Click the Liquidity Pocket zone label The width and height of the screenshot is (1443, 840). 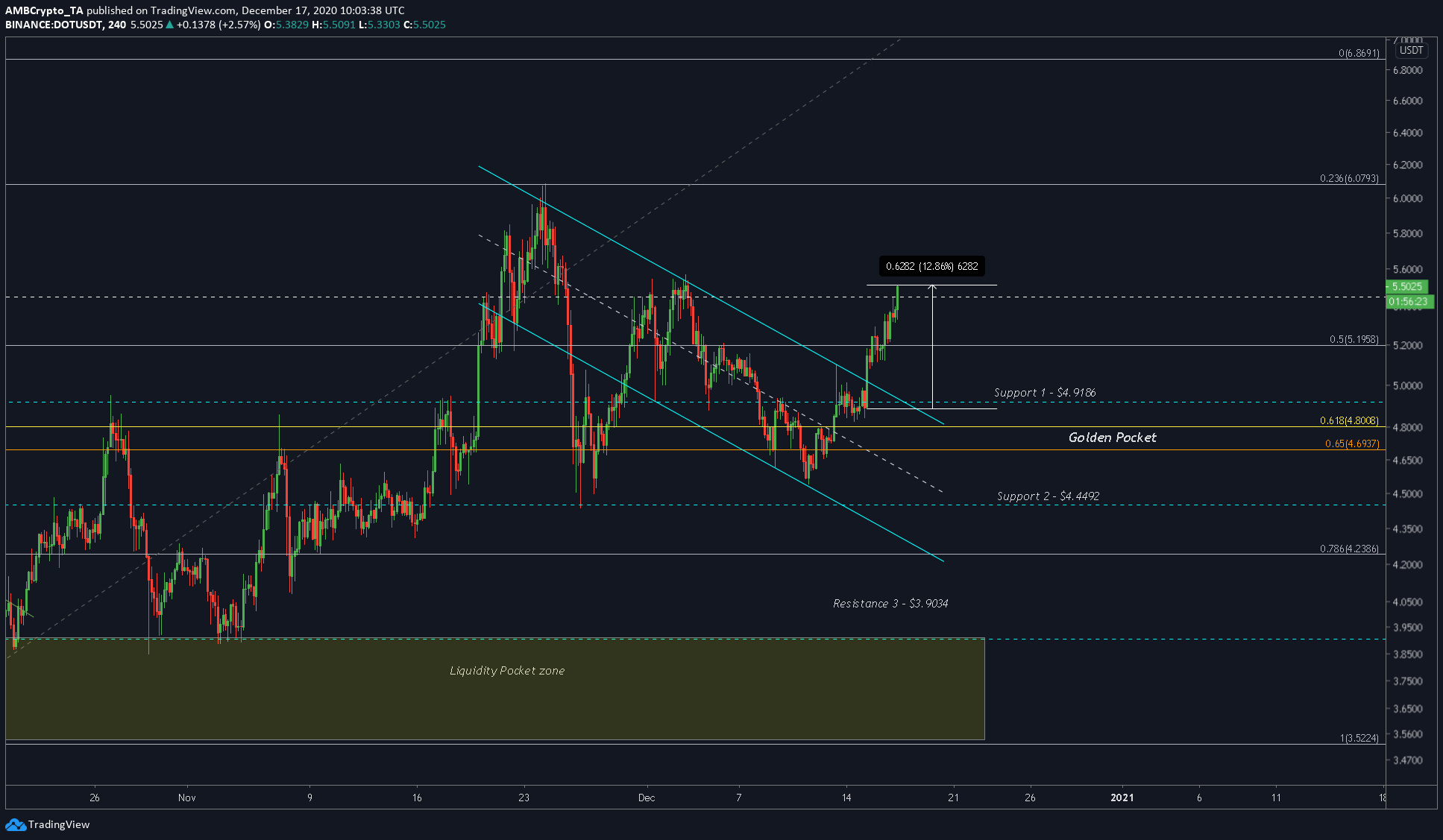tap(507, 671)
